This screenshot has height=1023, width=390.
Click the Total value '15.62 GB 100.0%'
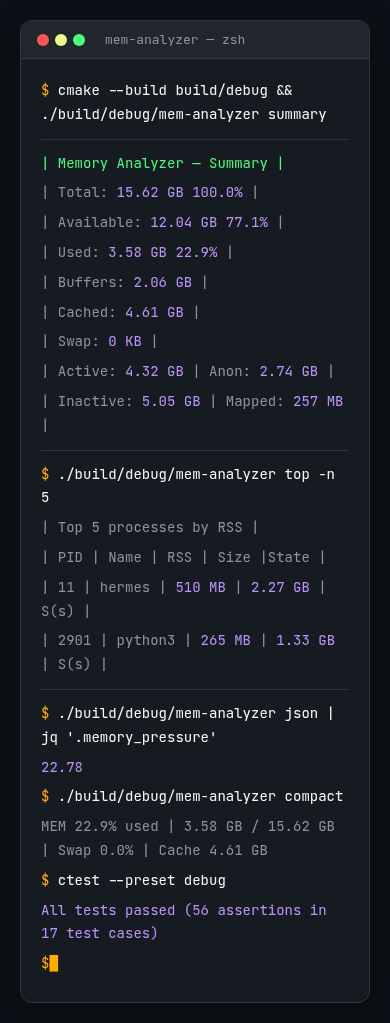[179, 192]
